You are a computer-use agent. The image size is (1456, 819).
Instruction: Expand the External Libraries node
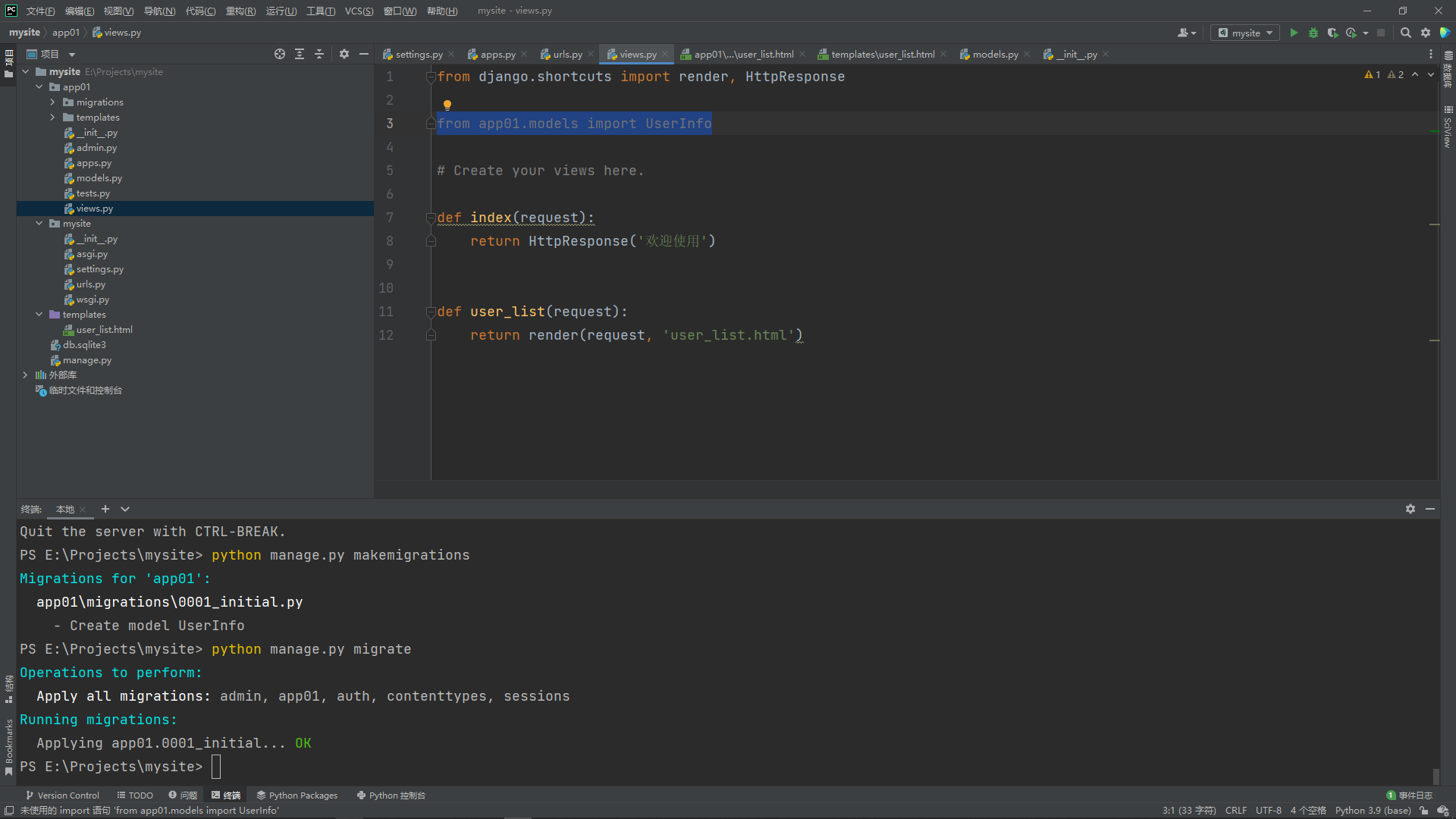[26, 375]
